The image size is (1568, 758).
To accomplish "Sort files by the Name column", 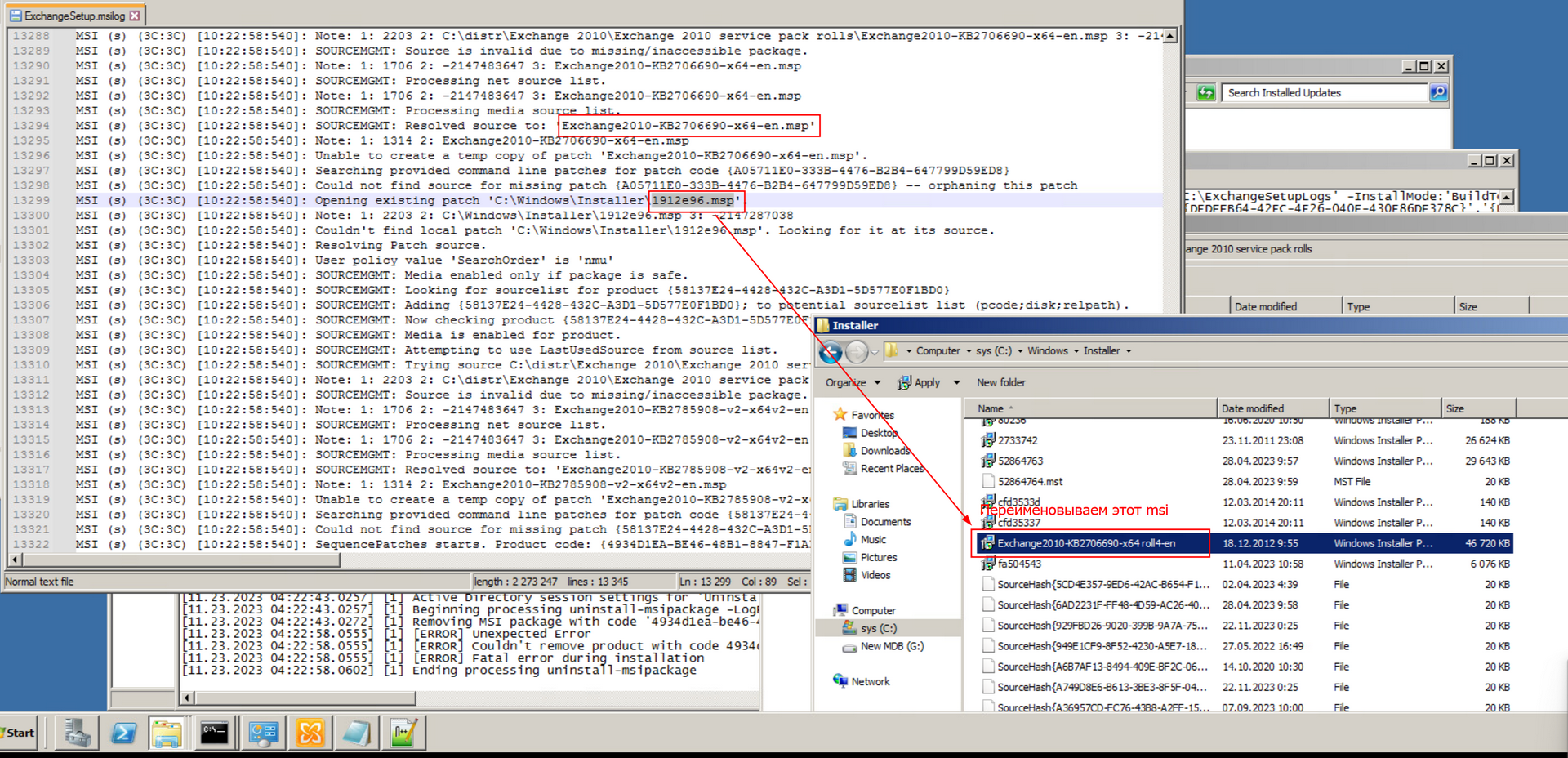I will point(1090,408).
